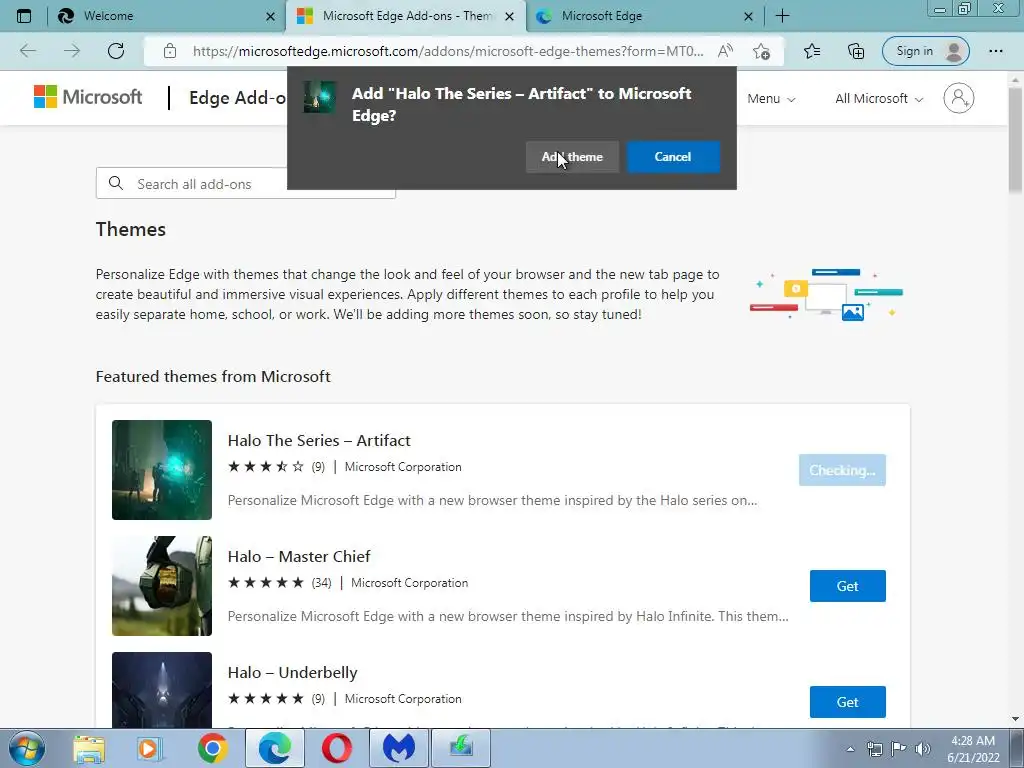Click Halo Artifact theme thumbnail
The width and height of the screenshot is (1024, 768).
point(162,470)
